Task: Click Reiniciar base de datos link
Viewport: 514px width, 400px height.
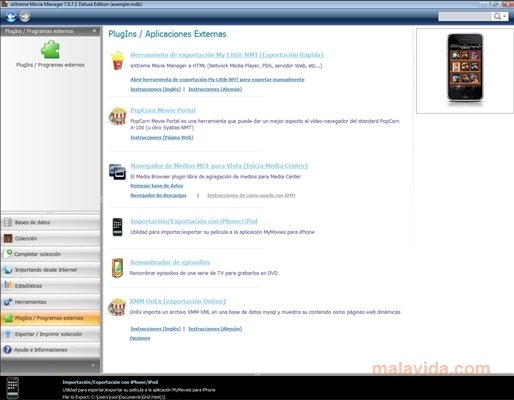Action: tap(157, 186)
